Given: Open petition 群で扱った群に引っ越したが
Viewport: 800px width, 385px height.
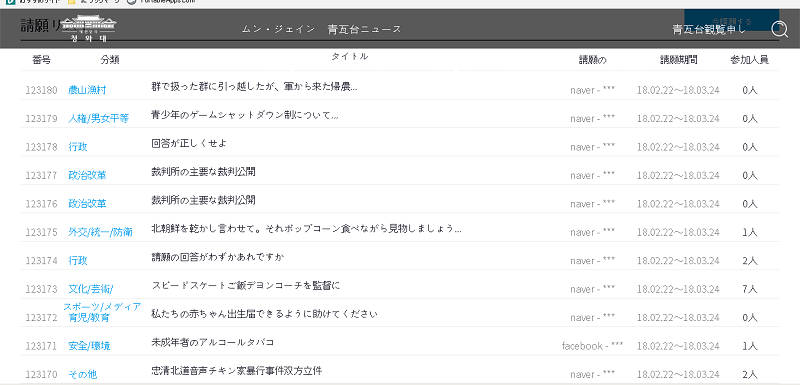Looking at the screenshot, I should (x=254, y=87).
